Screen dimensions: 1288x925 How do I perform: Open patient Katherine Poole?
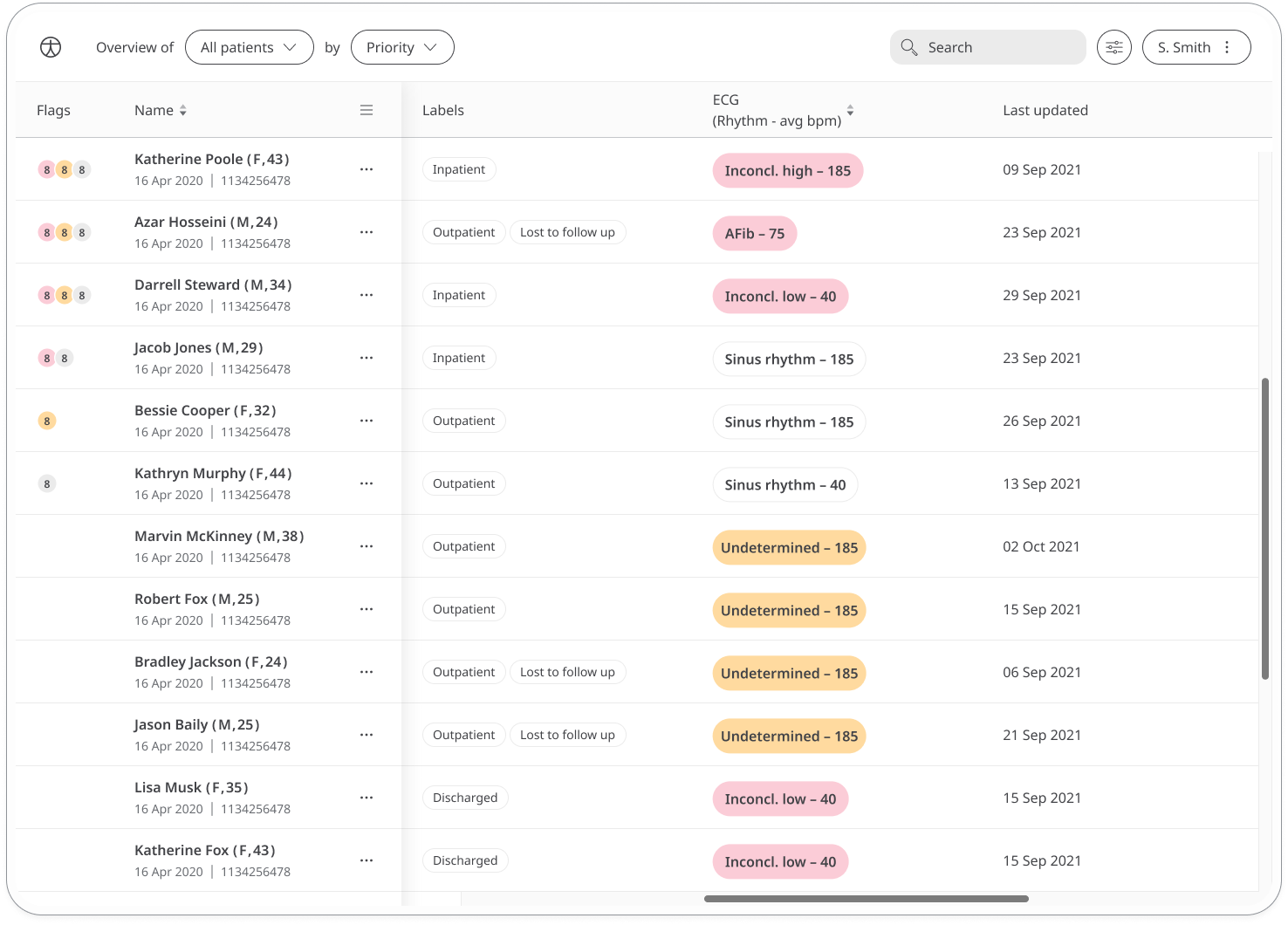212,159
